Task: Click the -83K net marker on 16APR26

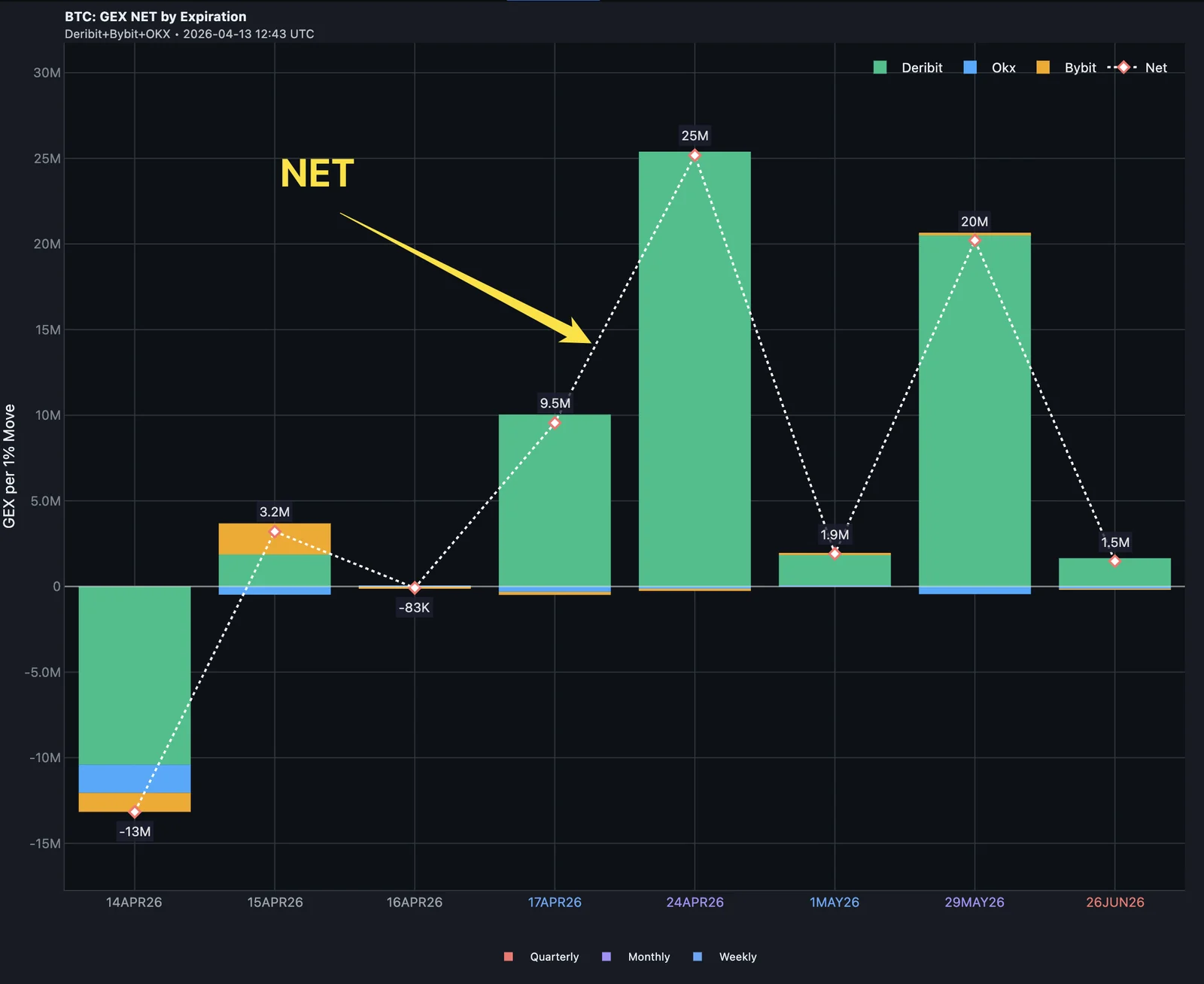Action: click(415, 587)
